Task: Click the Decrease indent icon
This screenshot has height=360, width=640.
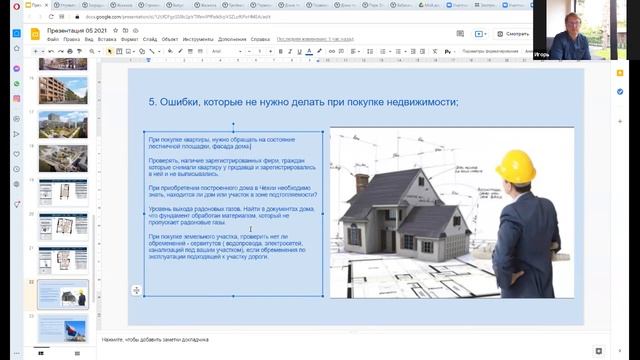Action: click(x=413, y=51)
